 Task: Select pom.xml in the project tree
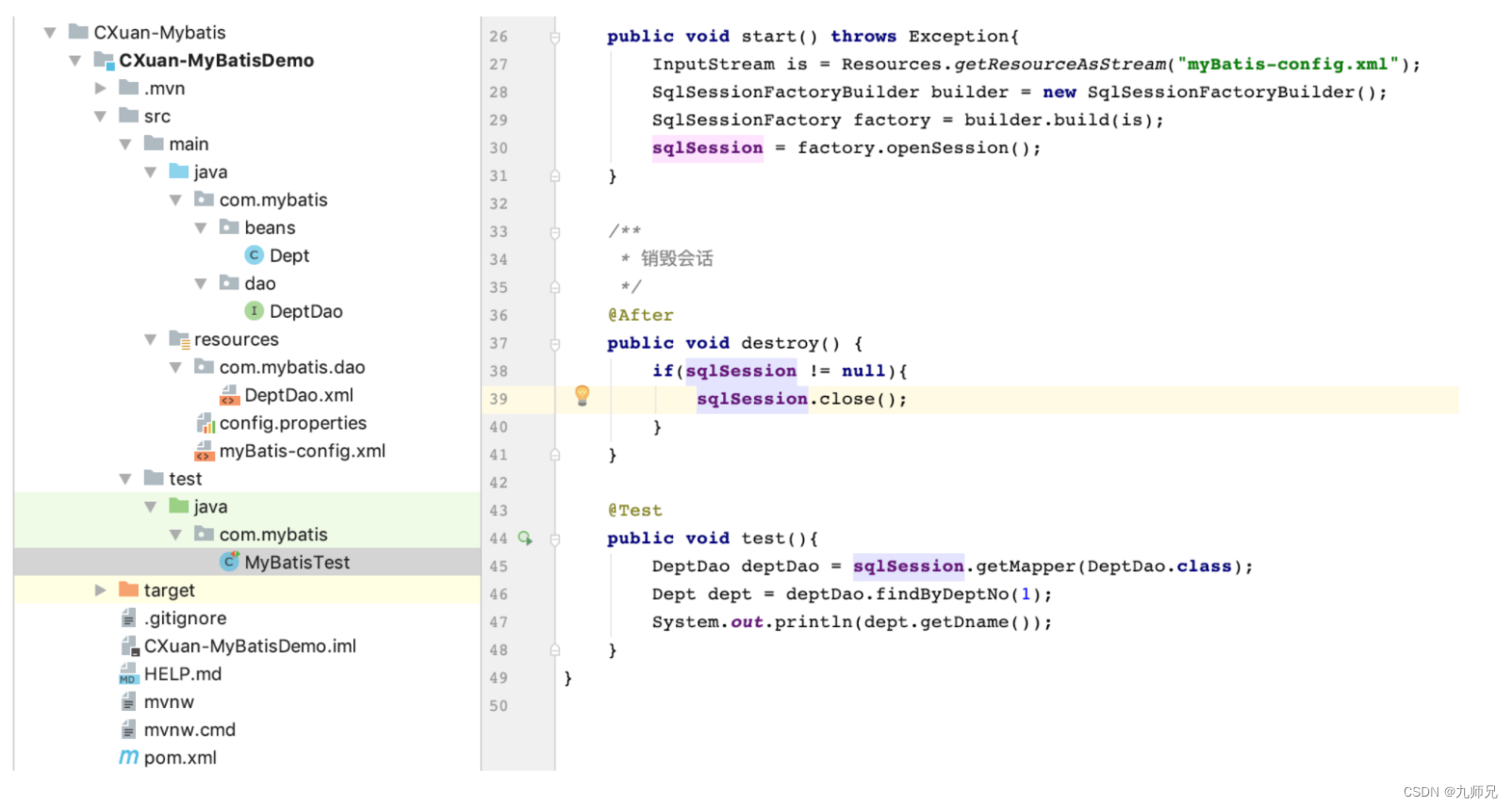point(180,757)
